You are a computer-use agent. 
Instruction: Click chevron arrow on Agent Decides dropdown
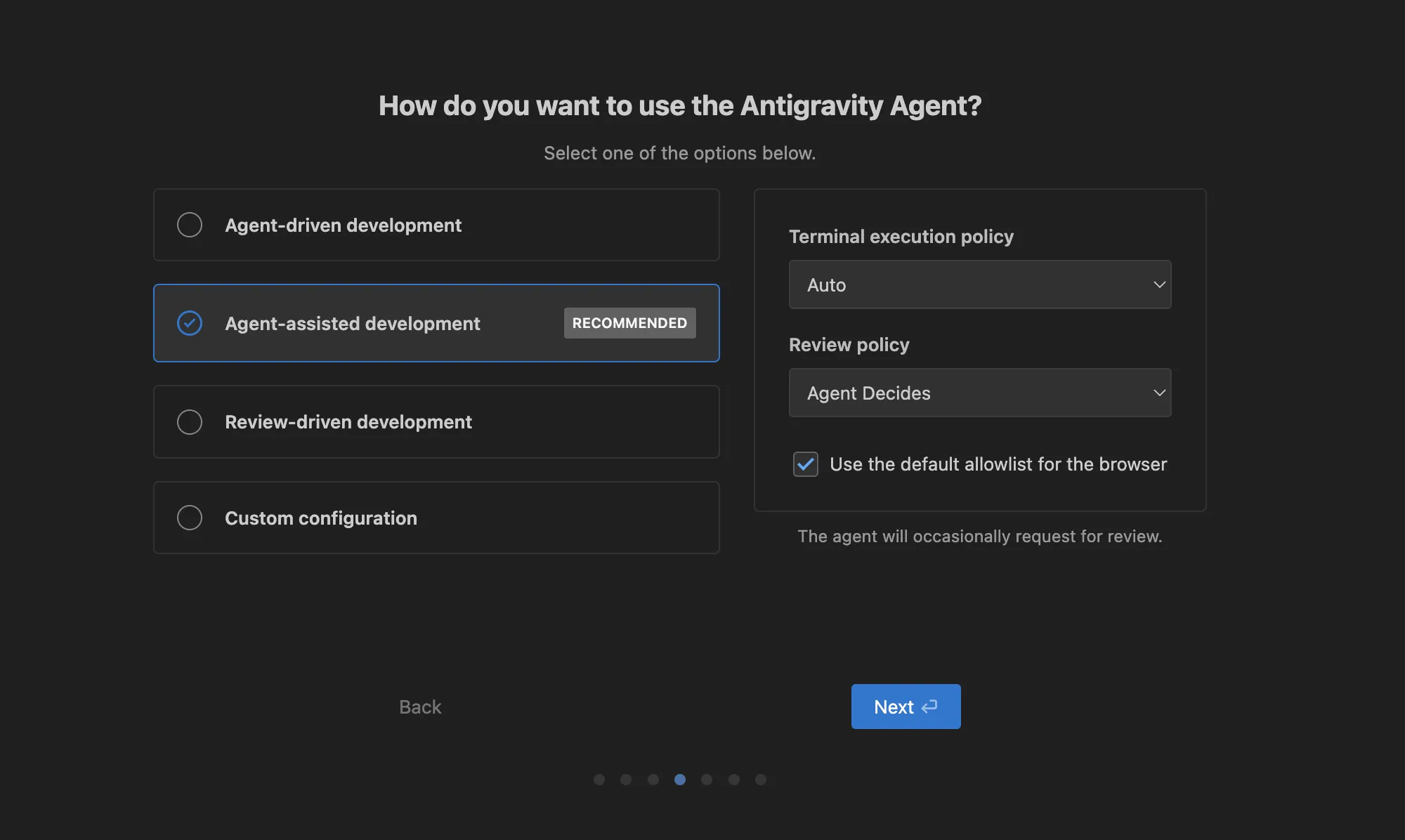click(x=1159, y=393)
